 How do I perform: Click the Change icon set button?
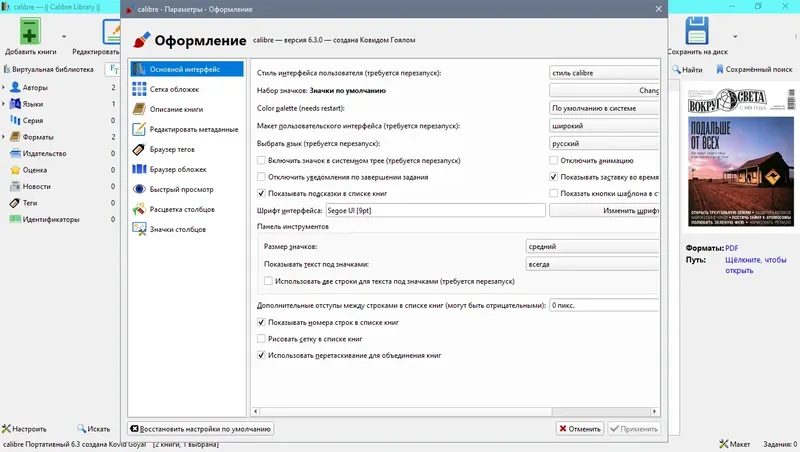coord(604,90)
